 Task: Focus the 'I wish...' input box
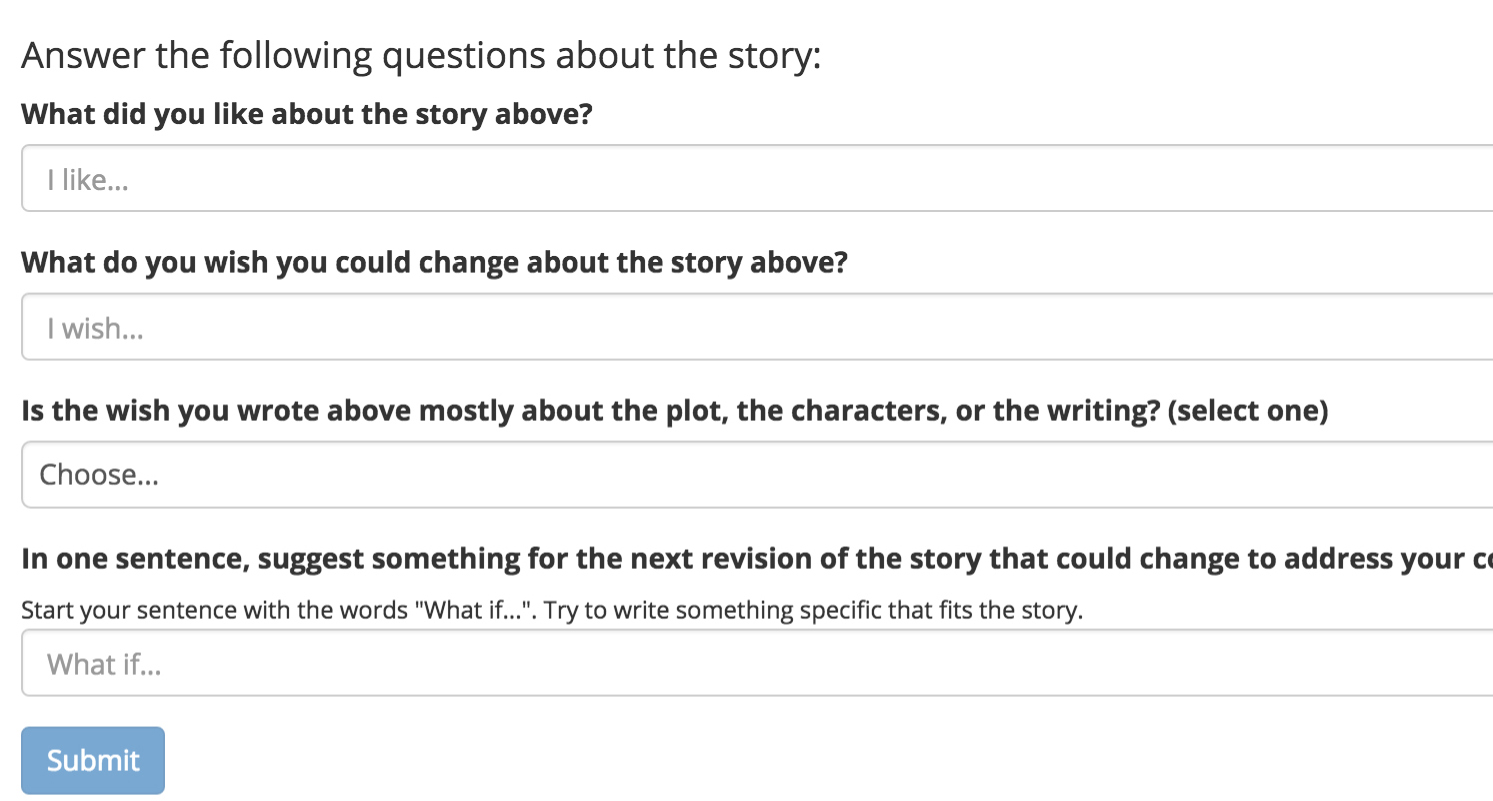[x=756, y=327]
